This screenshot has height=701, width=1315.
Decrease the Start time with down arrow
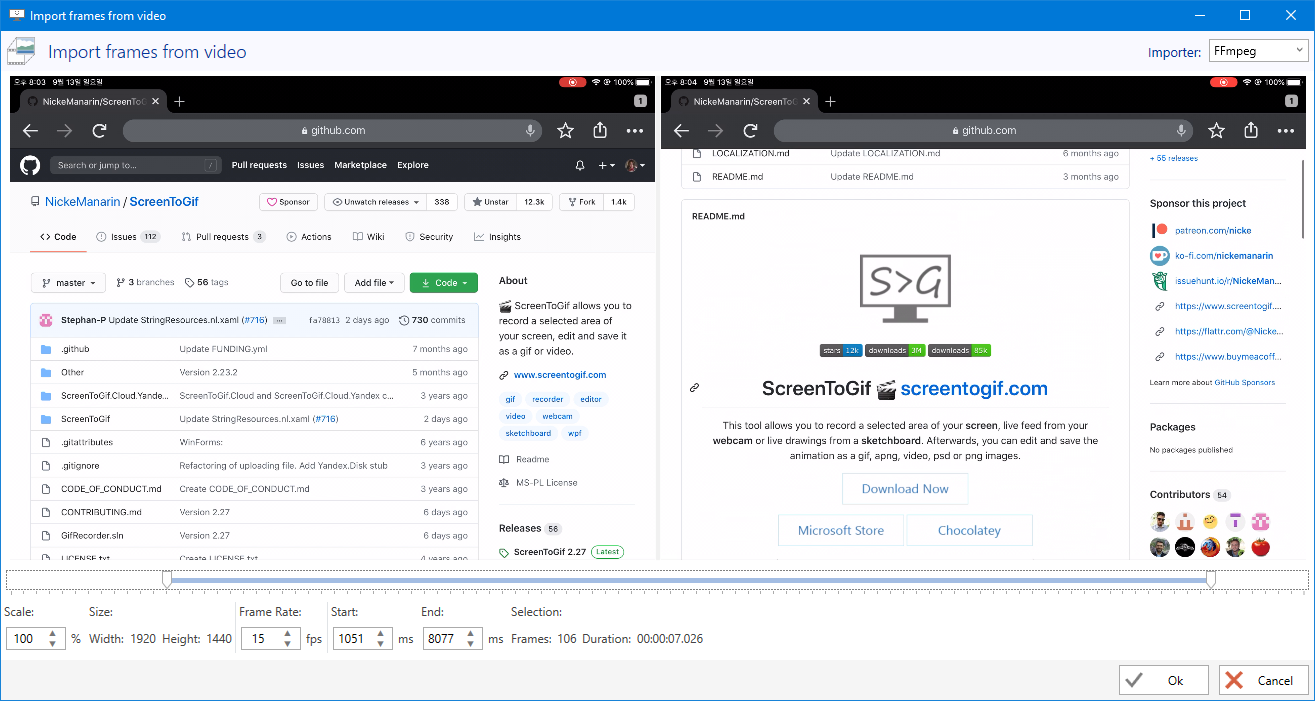pyautogui.click(x=380, y=644)
